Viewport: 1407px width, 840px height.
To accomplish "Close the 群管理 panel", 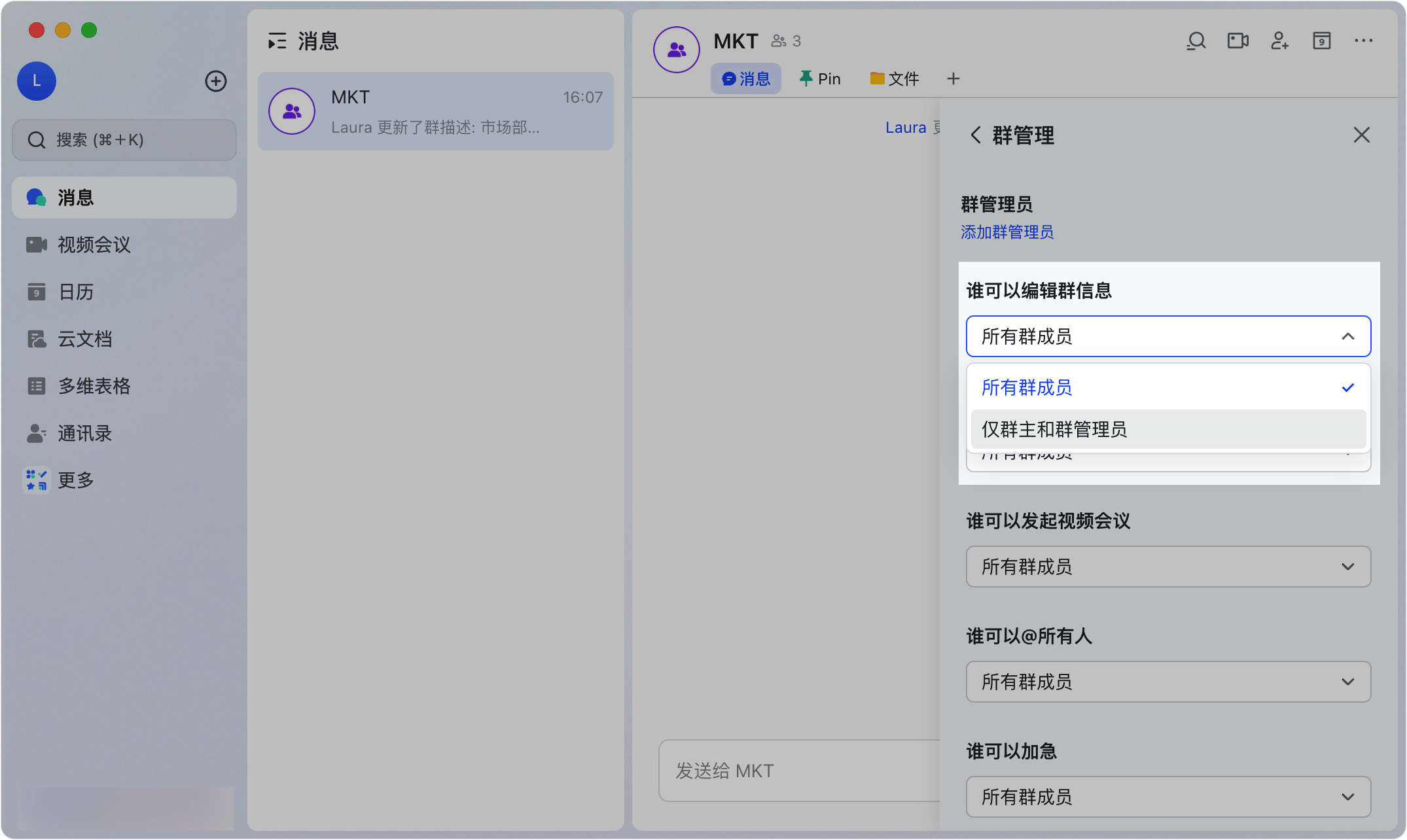I will coord(1362,135).
